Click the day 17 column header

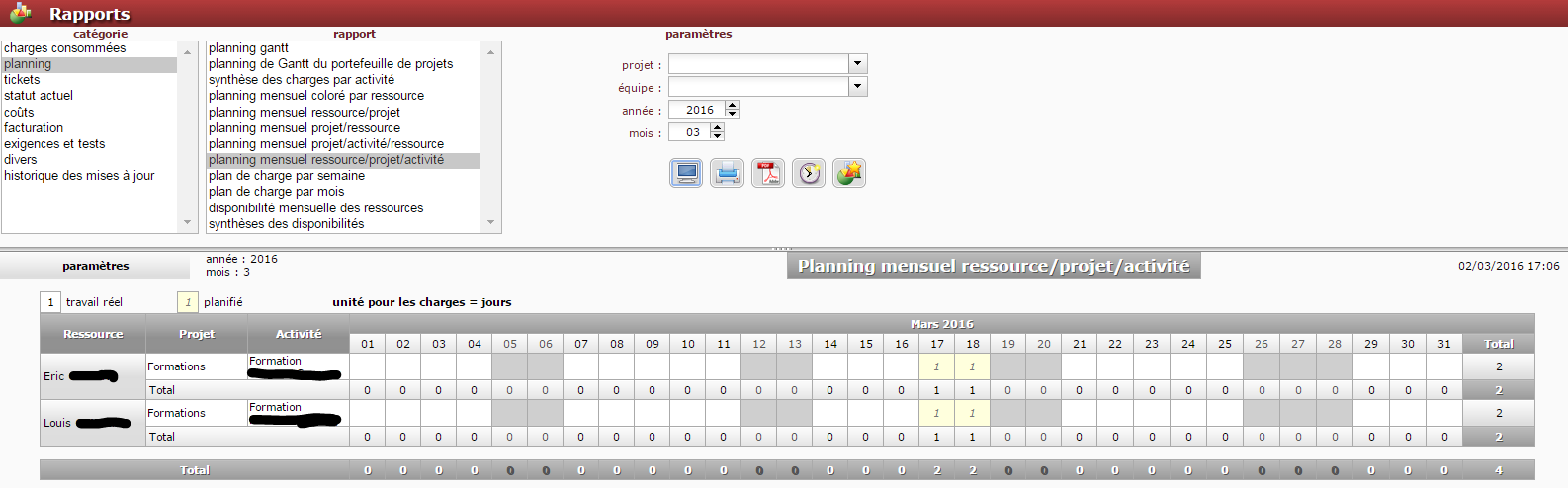point(936,344)
